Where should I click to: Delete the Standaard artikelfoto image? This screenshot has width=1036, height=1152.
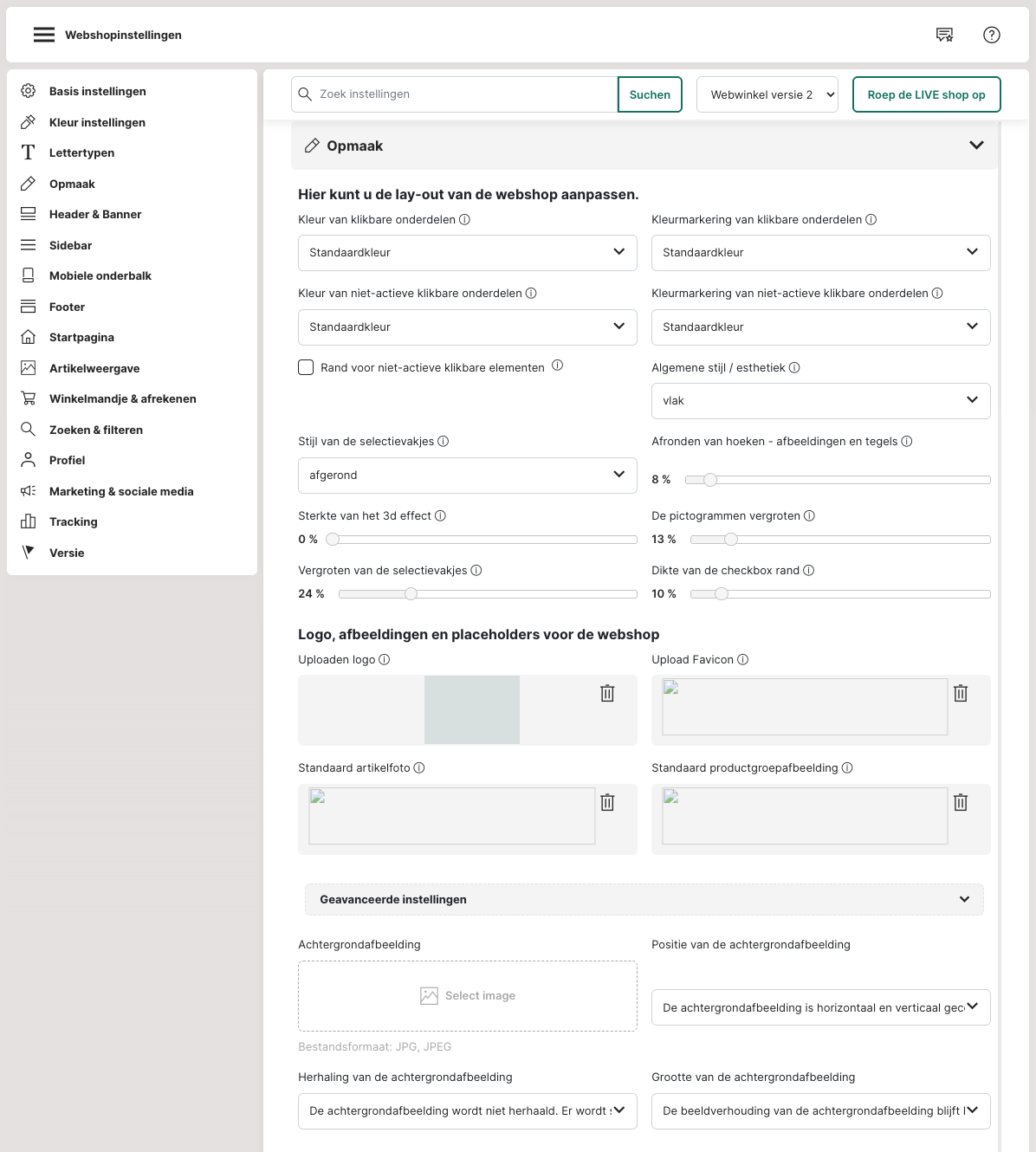click(x=607, y=802)
